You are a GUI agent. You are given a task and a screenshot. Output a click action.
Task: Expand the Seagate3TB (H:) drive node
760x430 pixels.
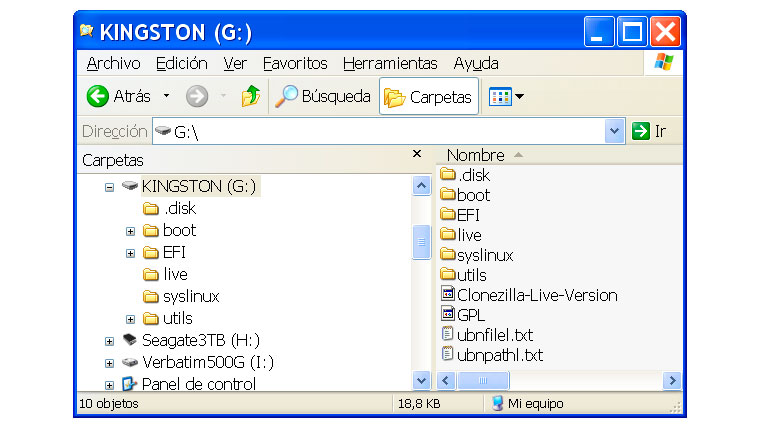pyautogui.click(x=110, y=341)
